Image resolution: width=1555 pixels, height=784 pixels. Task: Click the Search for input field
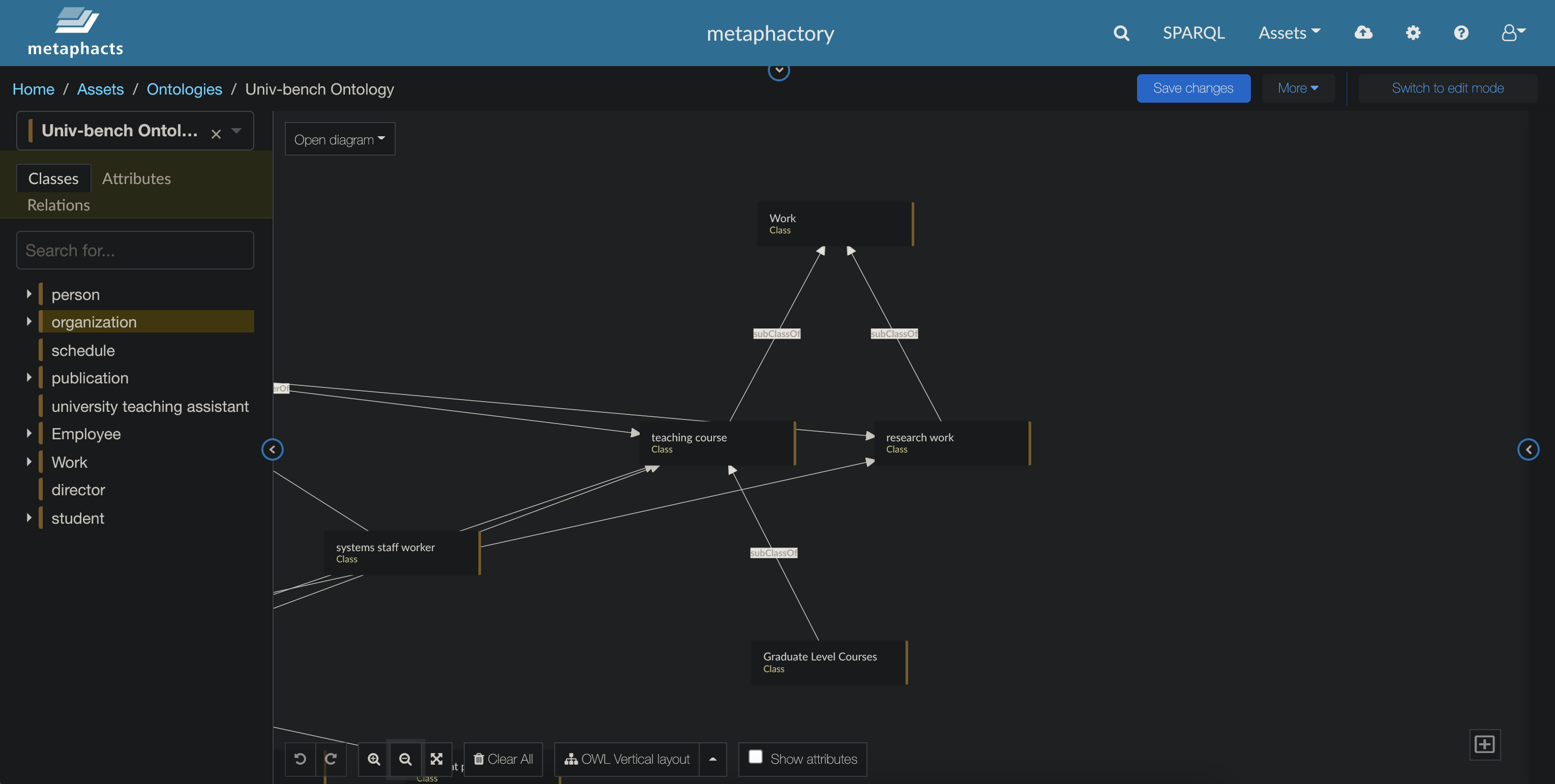click(135, 251)
